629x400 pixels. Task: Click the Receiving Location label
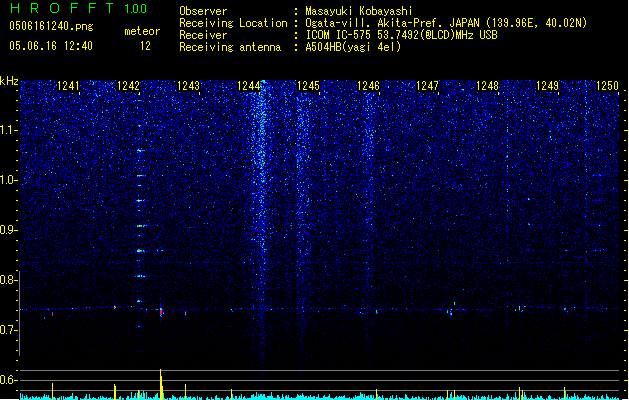click(233, 23)
